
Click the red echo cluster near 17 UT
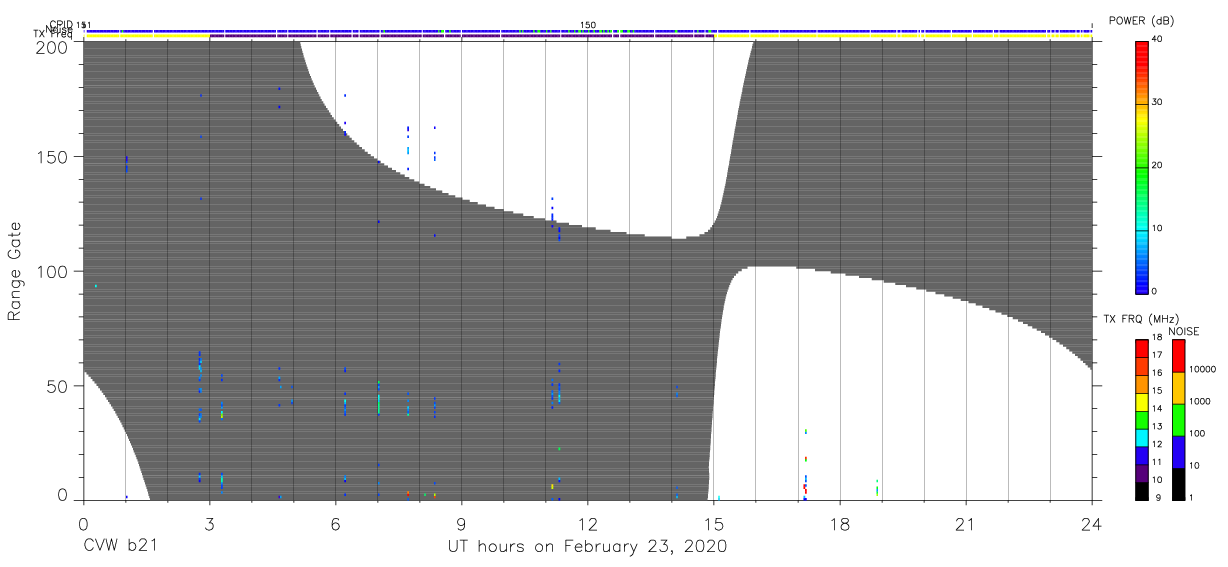pos(804,488)
